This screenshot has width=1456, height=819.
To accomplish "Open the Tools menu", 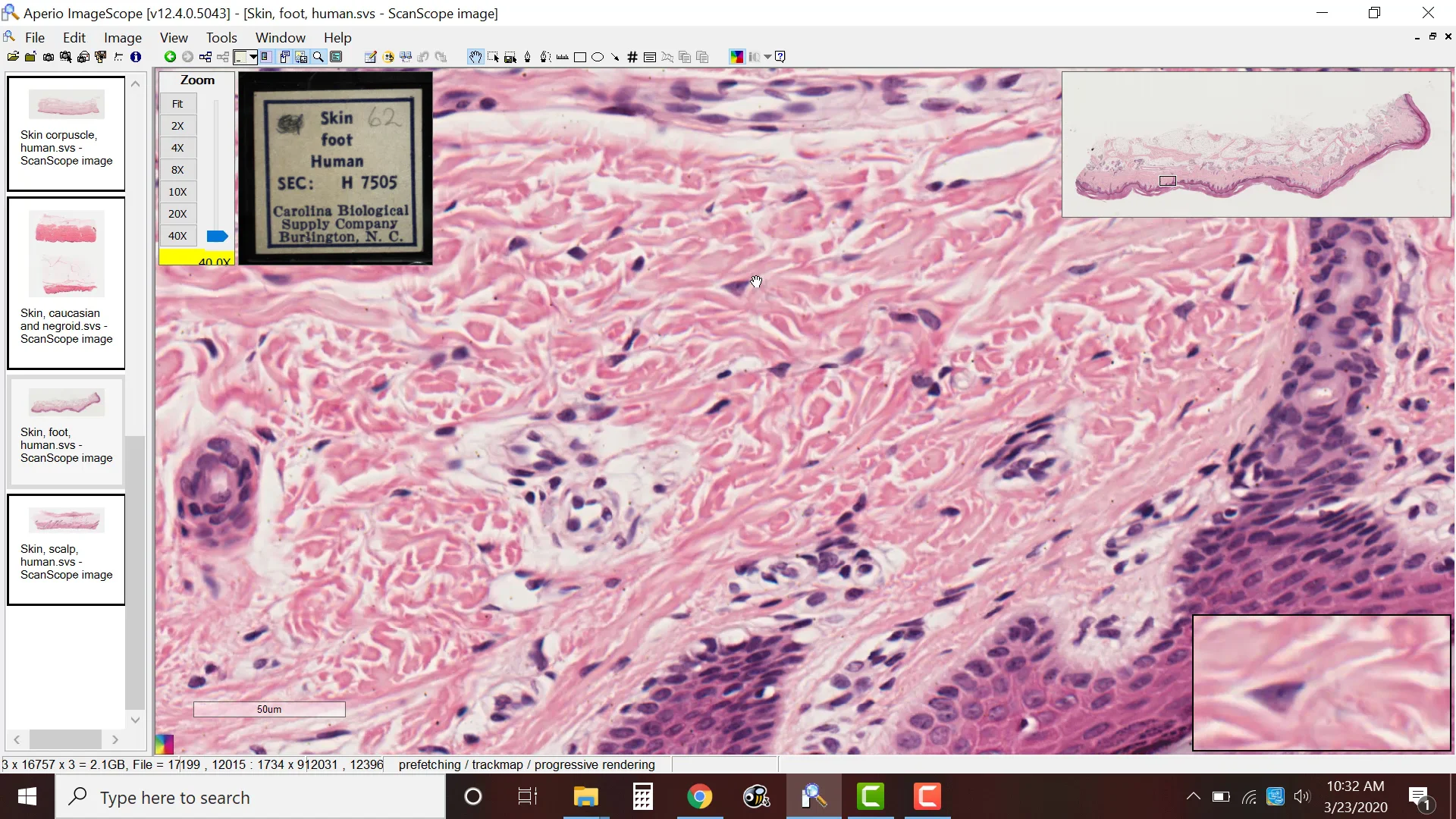I will click(x=221, y=37).
